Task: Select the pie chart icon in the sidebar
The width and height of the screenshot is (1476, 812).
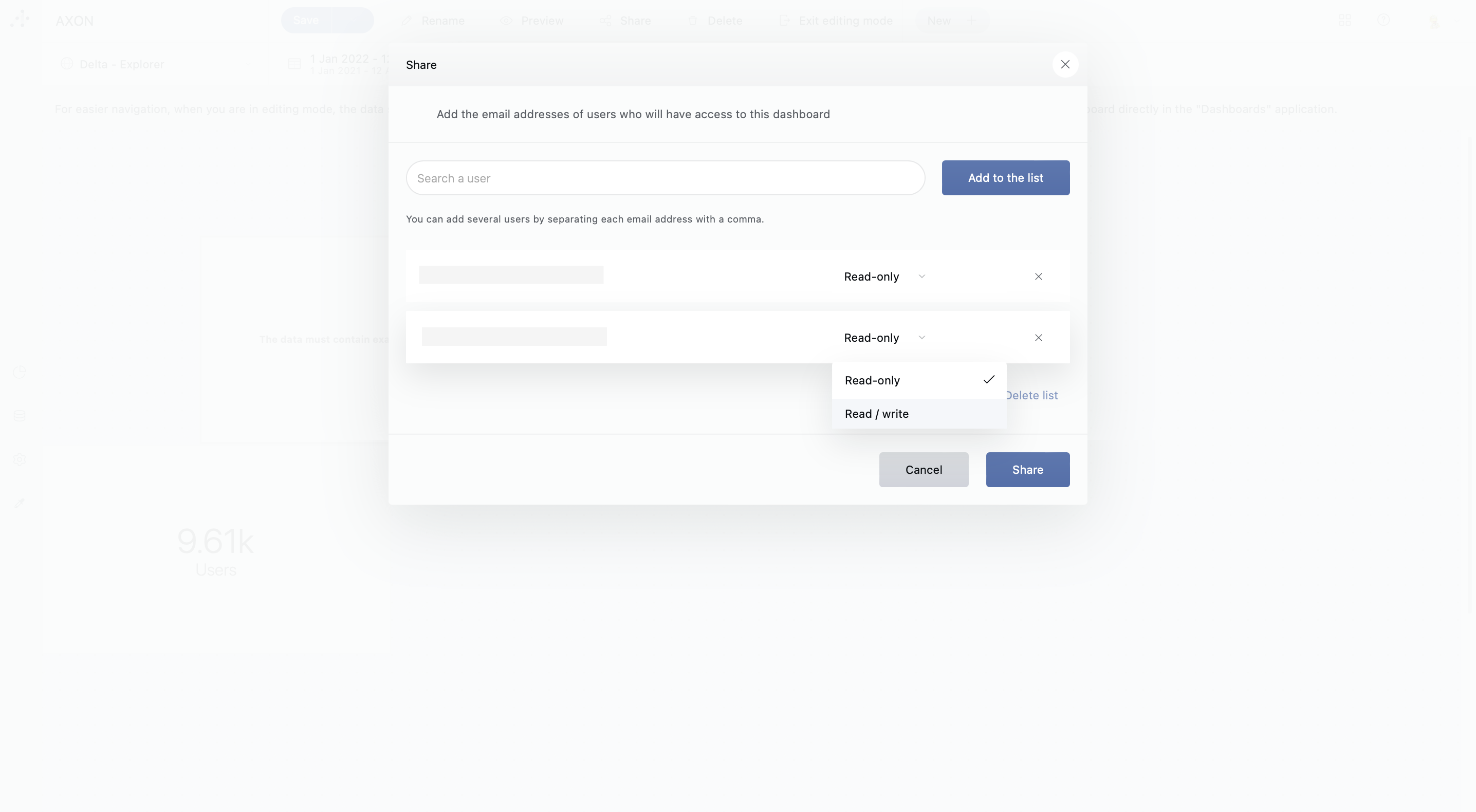Action: tap(20, 372)
